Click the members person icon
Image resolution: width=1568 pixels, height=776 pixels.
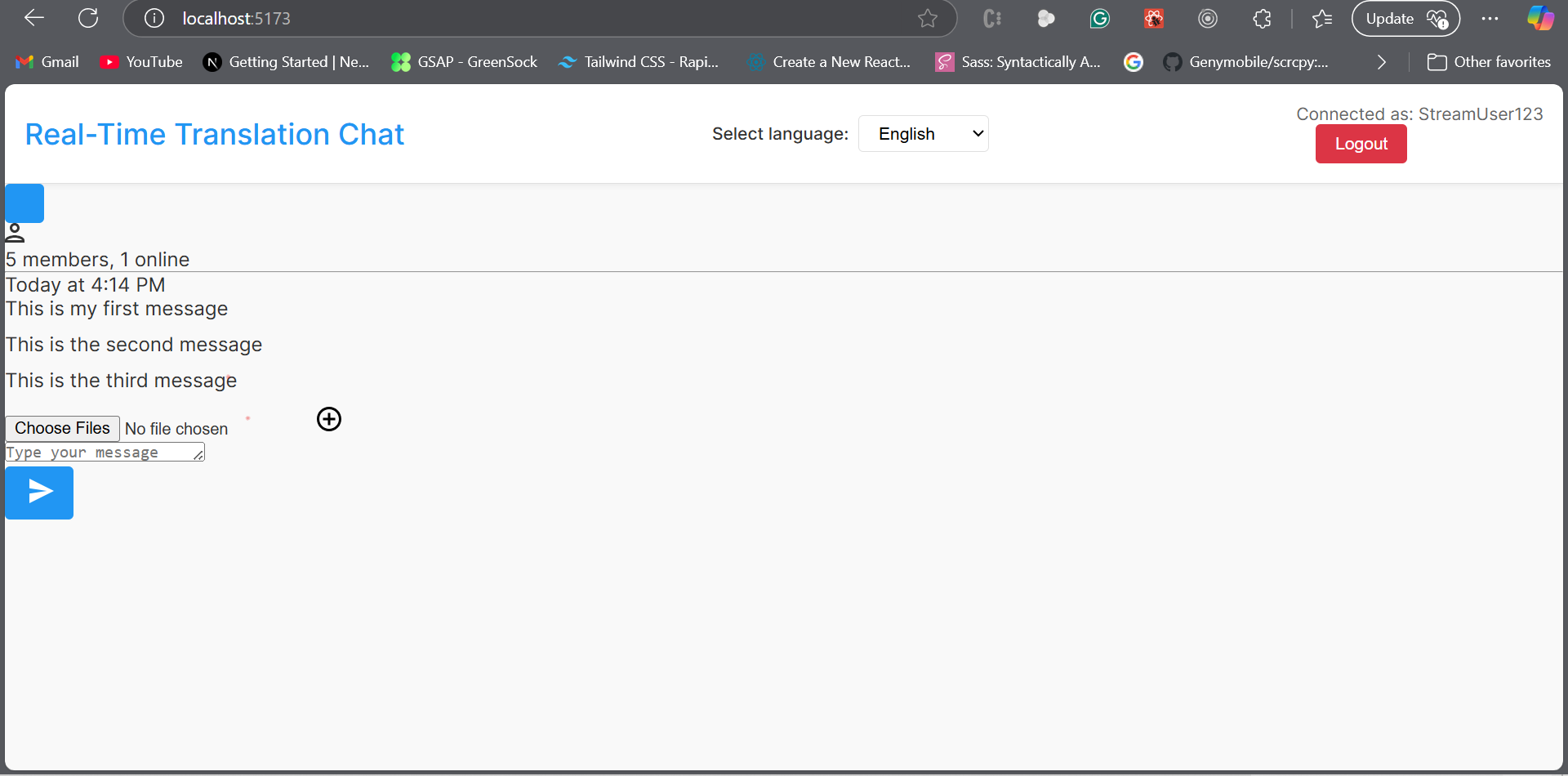pyautogui.click(x=15, y=234)
